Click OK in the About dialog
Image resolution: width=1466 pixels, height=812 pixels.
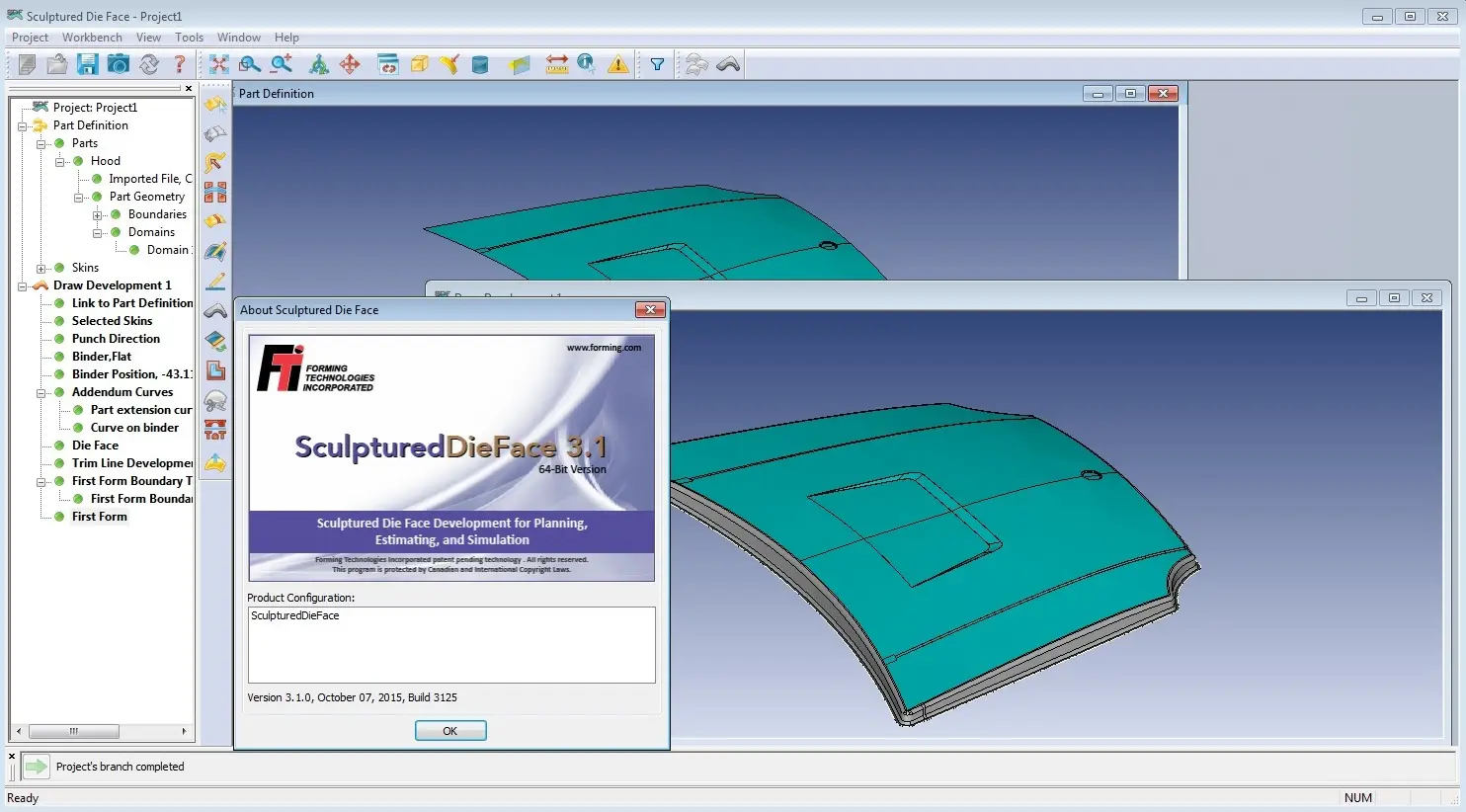point(450,731)
